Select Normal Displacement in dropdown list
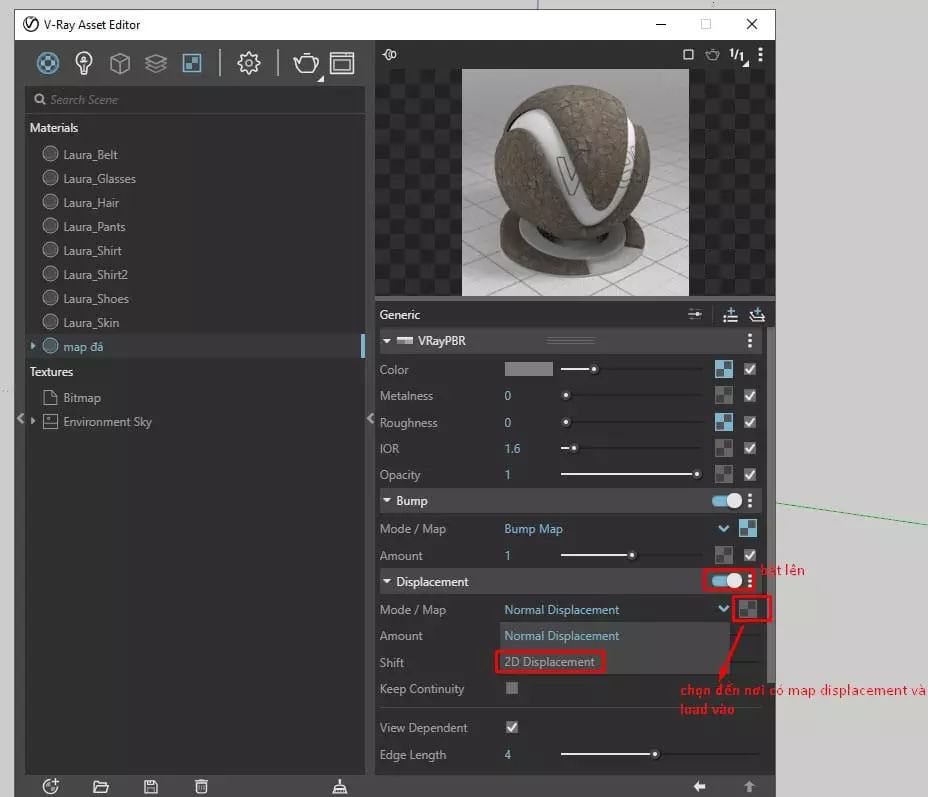Image resolution: width=928 pixels, height=797 pixels. pyautogui.click(x=561, y=636)
